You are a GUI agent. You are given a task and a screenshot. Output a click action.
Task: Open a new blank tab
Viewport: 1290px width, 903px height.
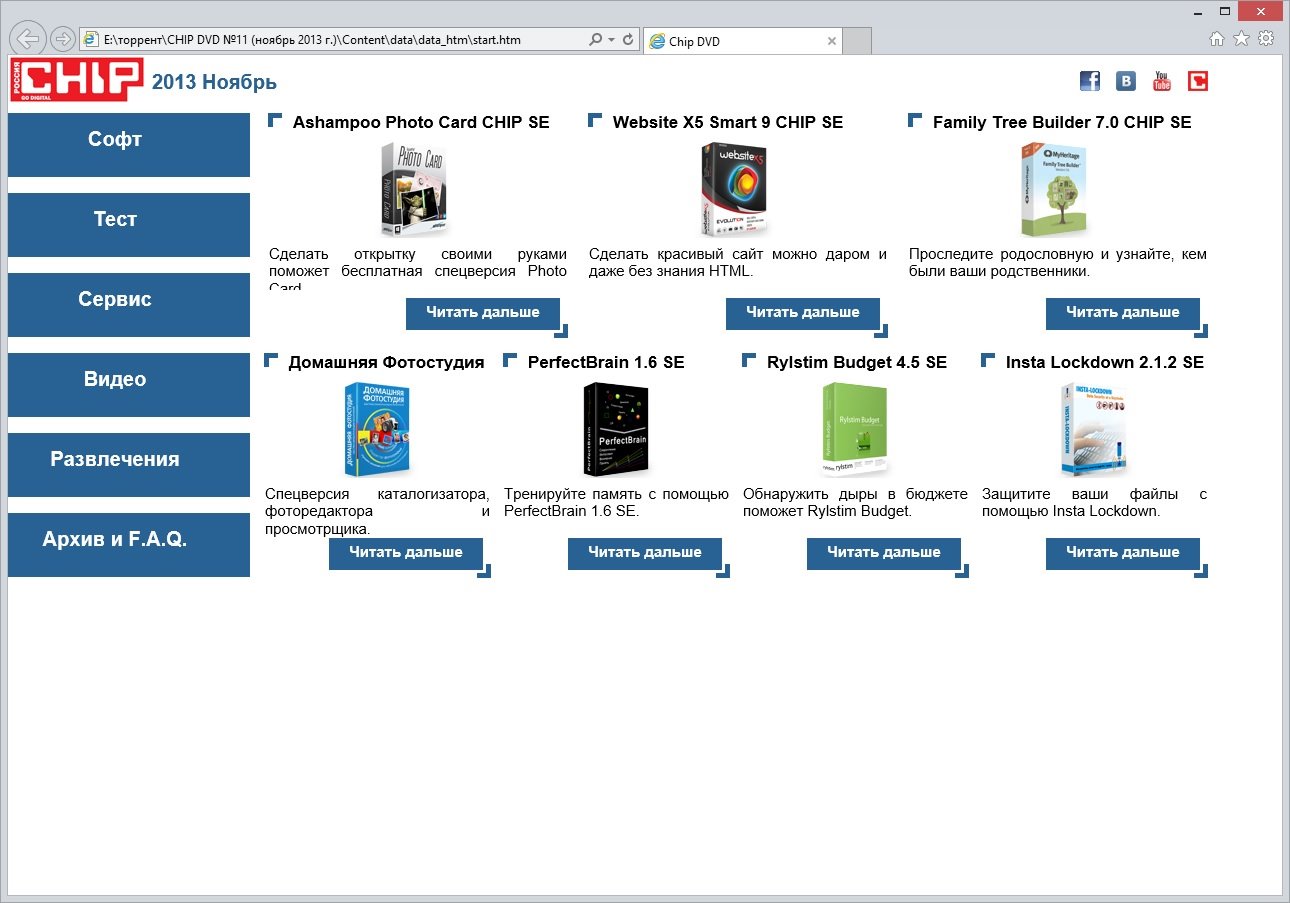(858, 41)
